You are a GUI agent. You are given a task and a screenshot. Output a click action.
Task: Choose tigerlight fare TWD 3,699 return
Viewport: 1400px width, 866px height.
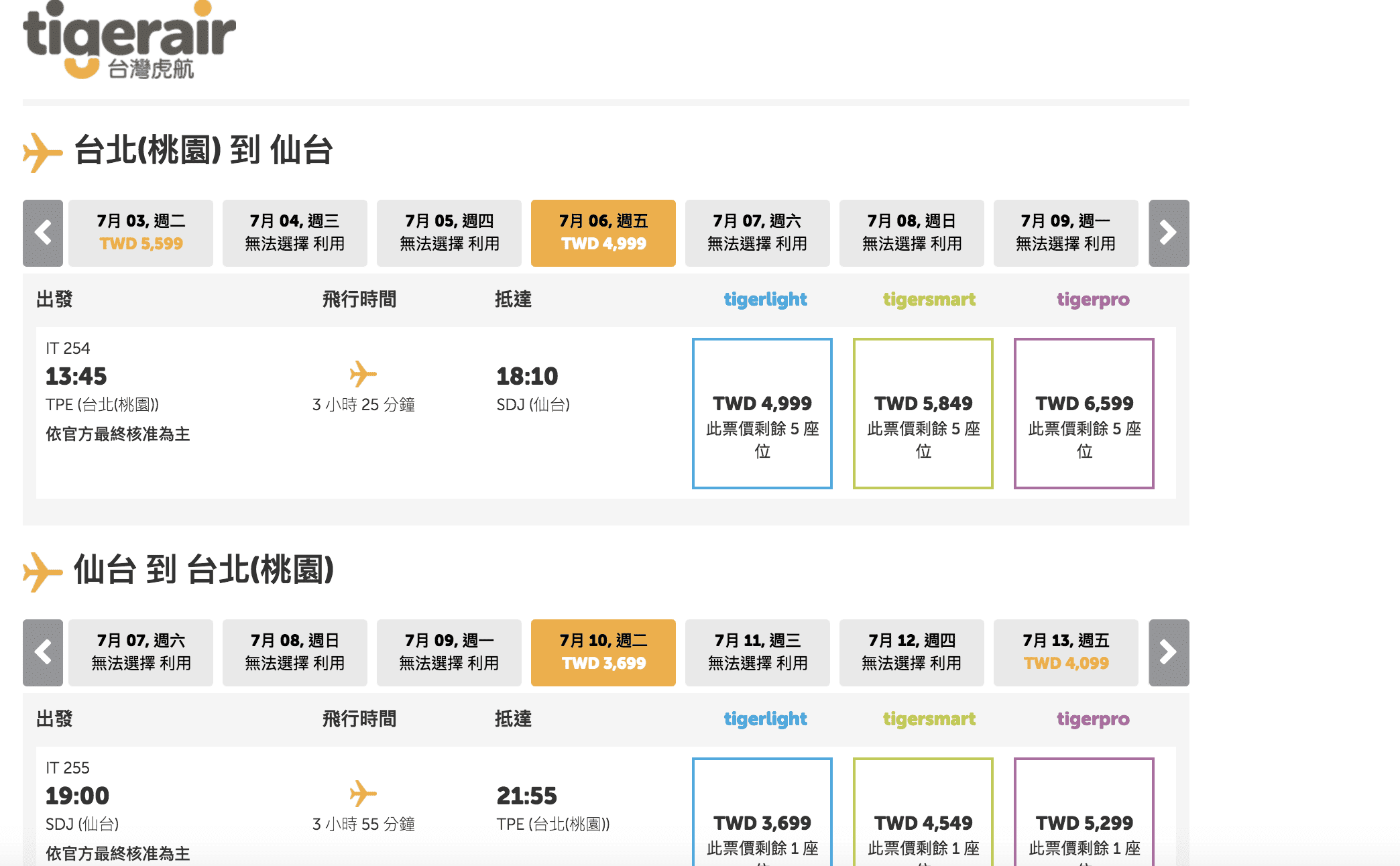pos(762,812)
